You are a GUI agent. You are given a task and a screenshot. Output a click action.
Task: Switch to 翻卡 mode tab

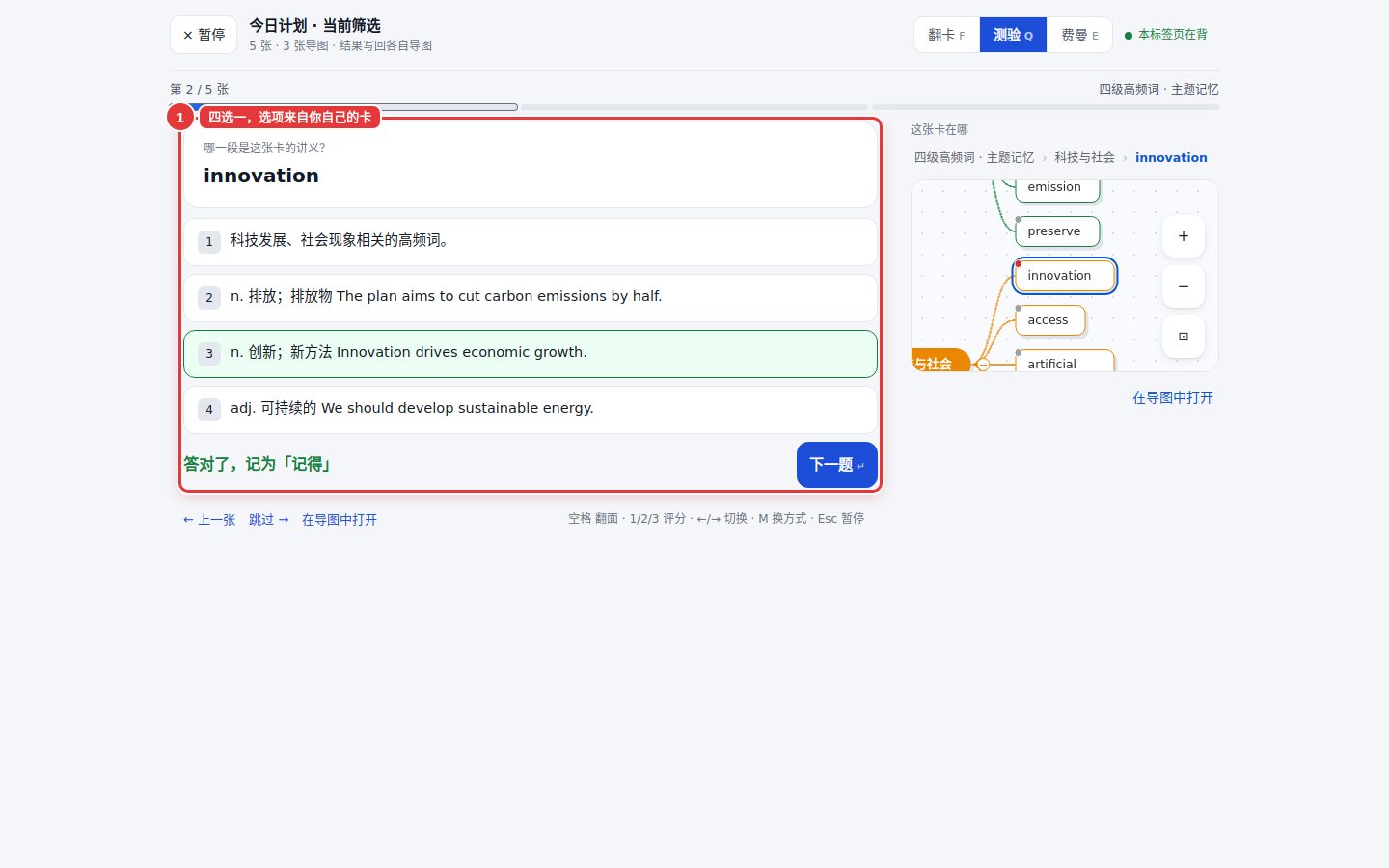tap(946, 35)
